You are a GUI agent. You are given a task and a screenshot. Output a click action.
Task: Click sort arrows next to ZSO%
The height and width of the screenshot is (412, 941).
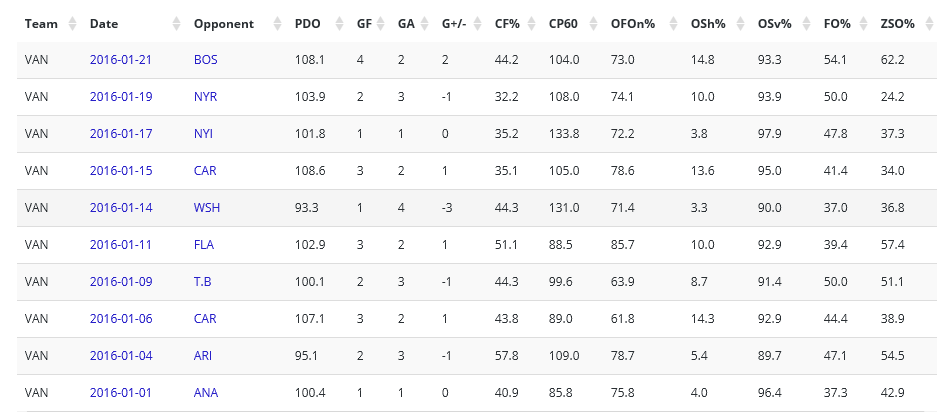tap(929, 23)
